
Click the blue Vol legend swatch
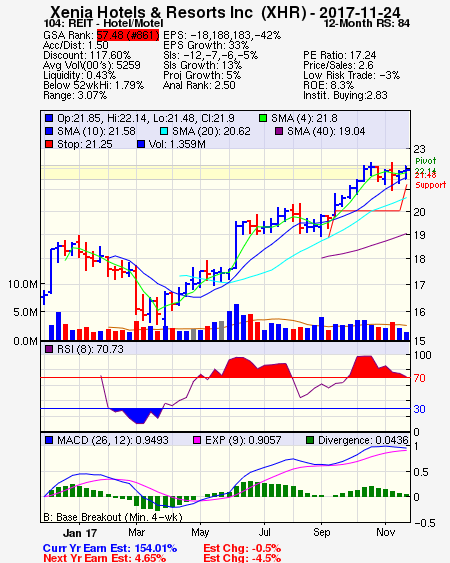point(141,144)
